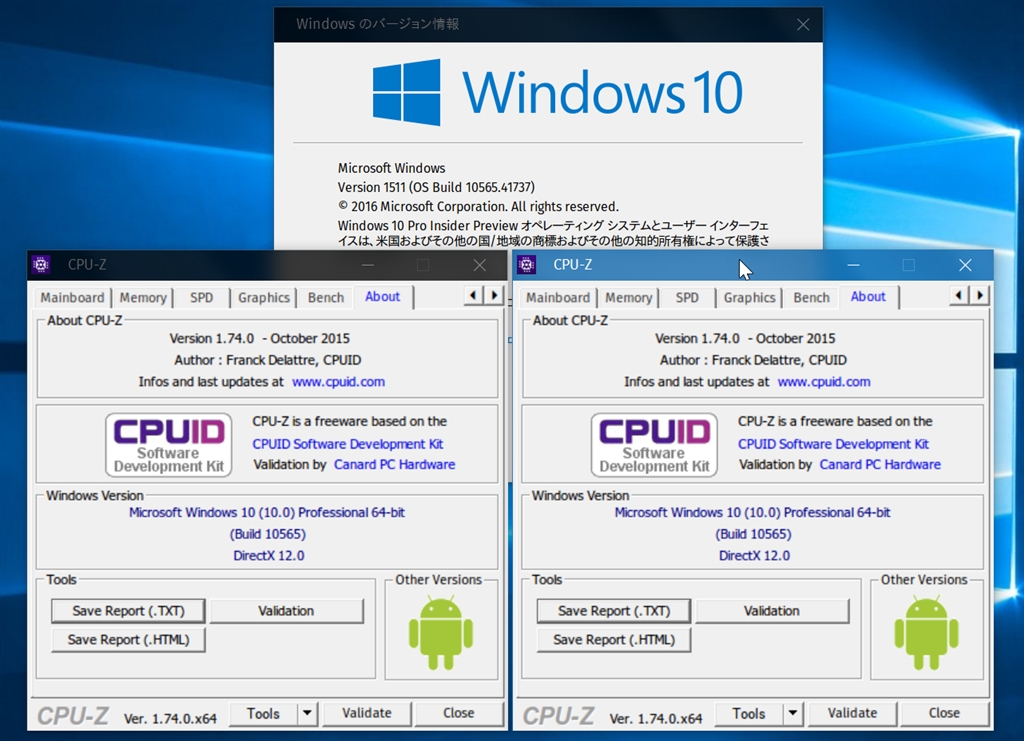The image size is (1024, 741).
Task: Open Canard PC Hardware link in right window
Action: tap(880, 465)
